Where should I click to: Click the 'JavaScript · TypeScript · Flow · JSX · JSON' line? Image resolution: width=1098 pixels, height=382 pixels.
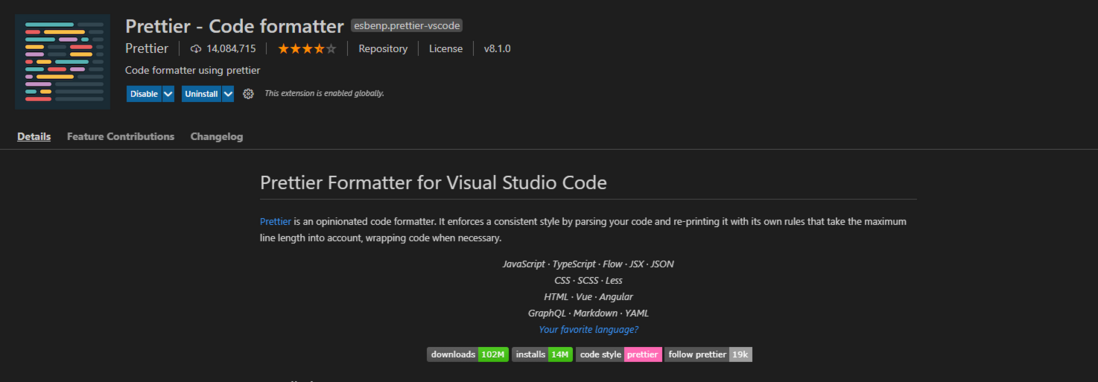[x=588, y=264]
